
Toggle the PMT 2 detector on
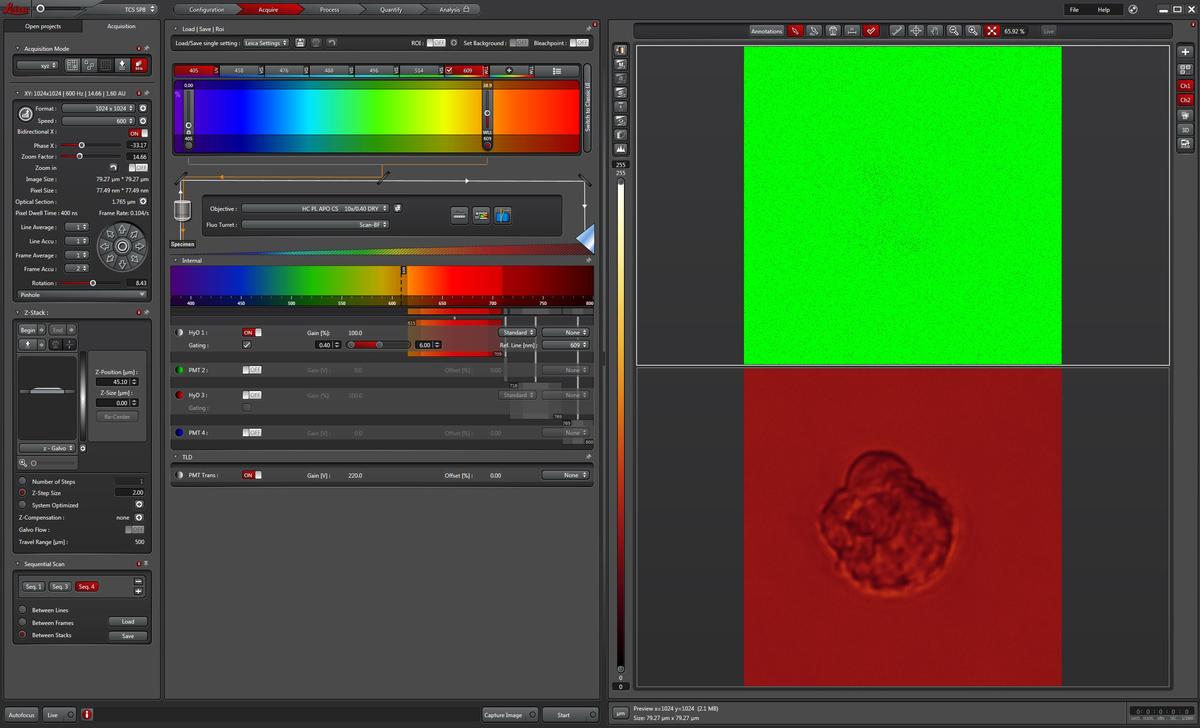coord(252,370)
